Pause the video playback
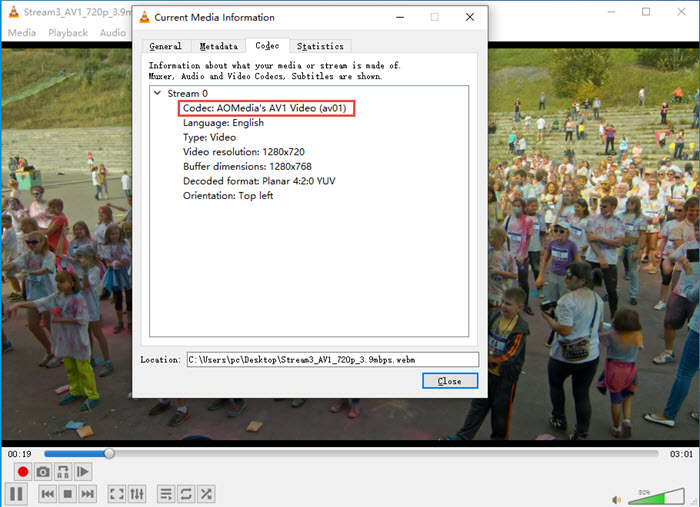 pos(16,494)
